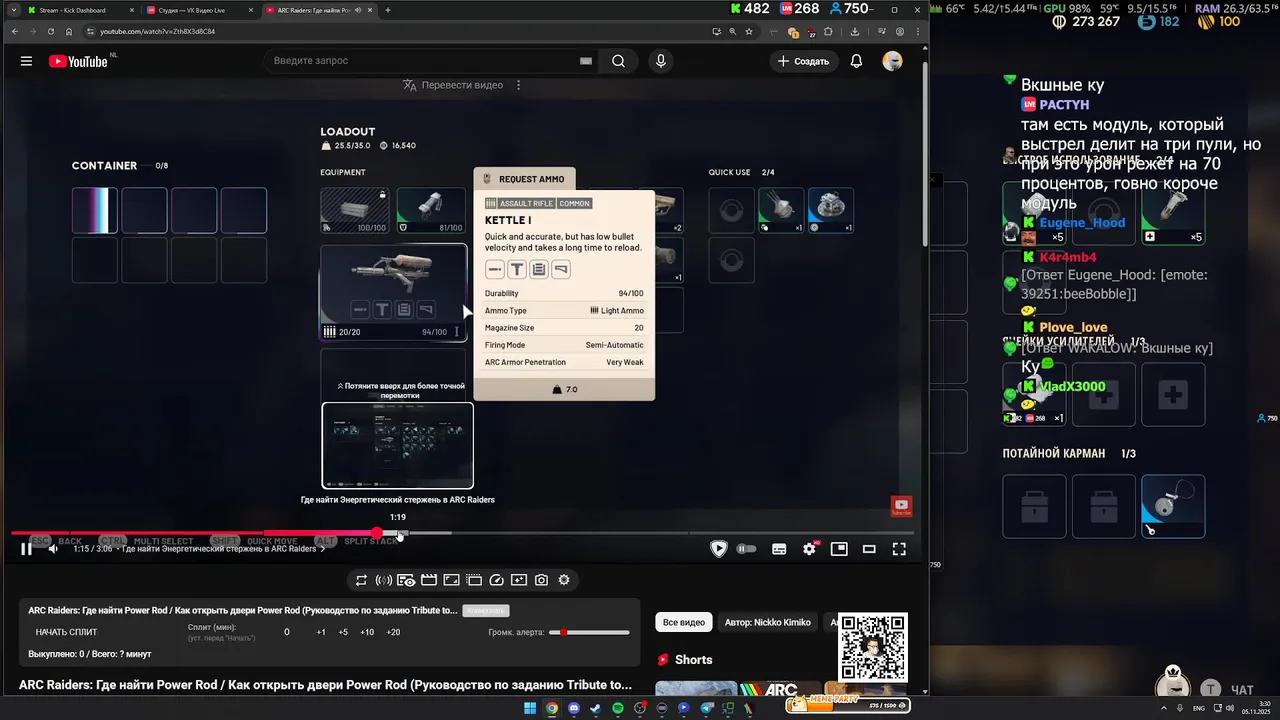Select the '+5' split minutes option

click(x=343, y=632)
